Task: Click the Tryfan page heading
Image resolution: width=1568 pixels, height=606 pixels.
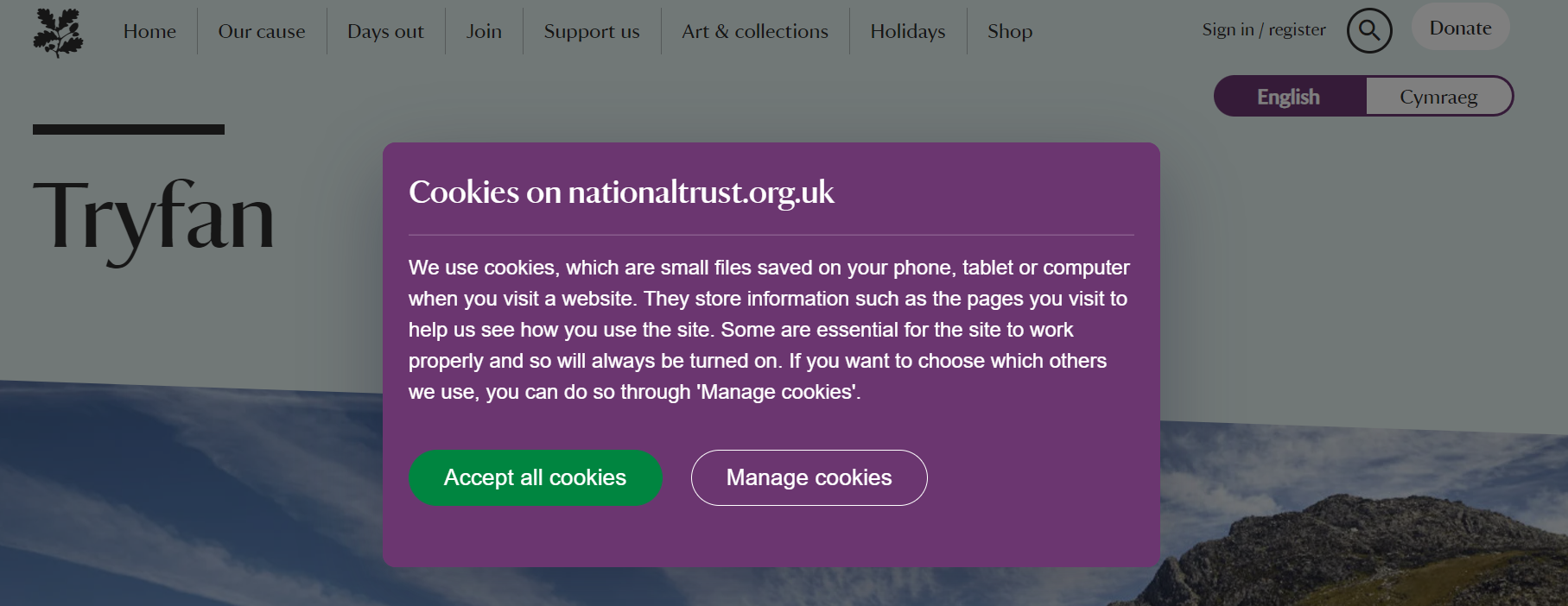Action: pos(154,217)
